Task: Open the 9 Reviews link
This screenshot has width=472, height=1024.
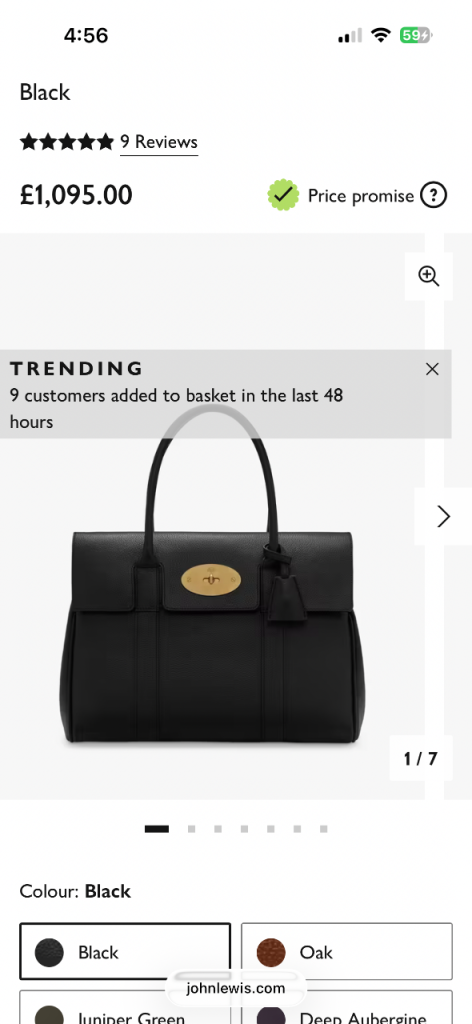Action: (x=159, y=142)
